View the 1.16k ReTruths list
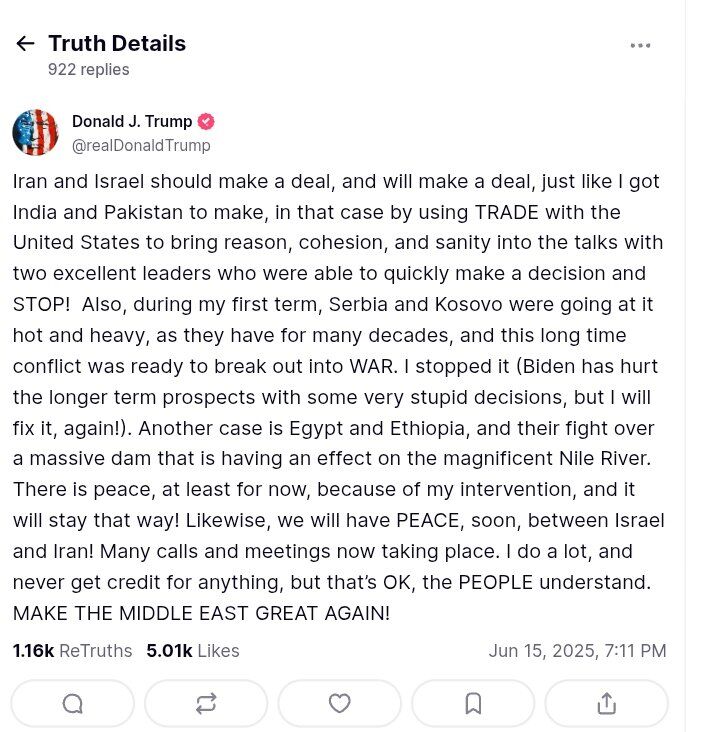Image resolution: width=720 pixels, height=732 pixels. click(72, 651)
